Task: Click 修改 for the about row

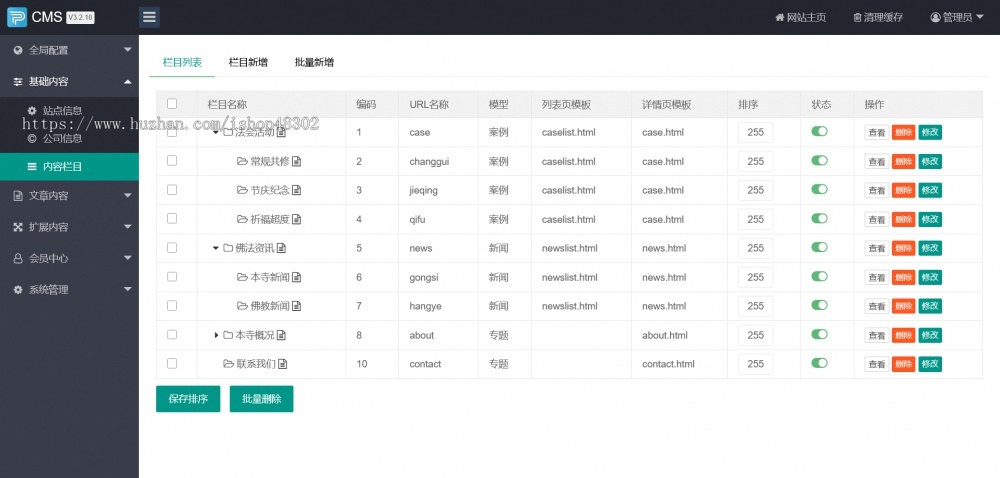Action: 930,335
